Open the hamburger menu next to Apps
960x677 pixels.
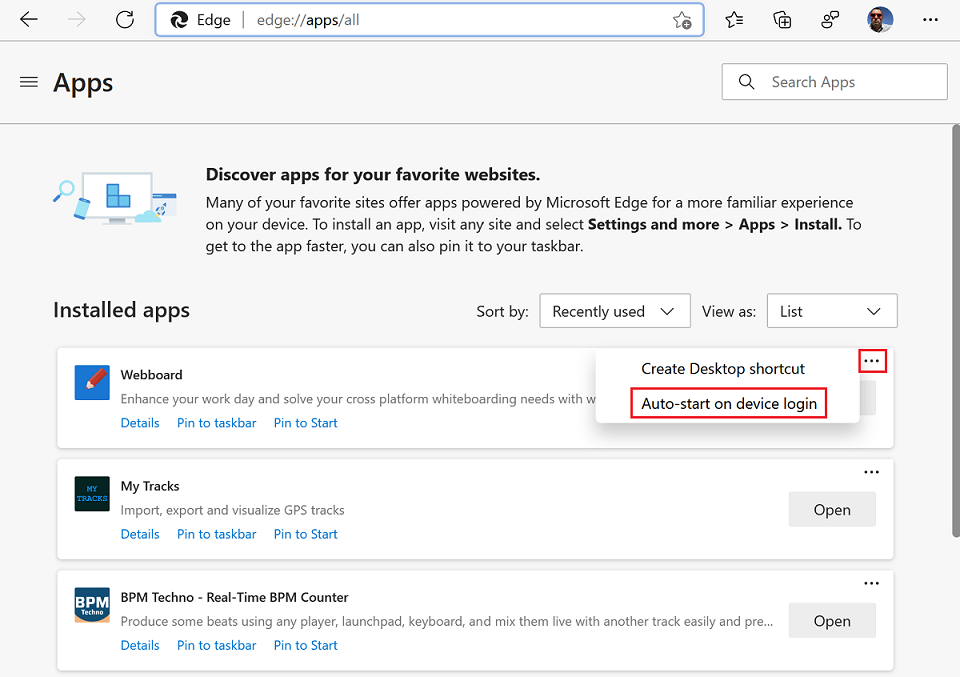(28, 82)
